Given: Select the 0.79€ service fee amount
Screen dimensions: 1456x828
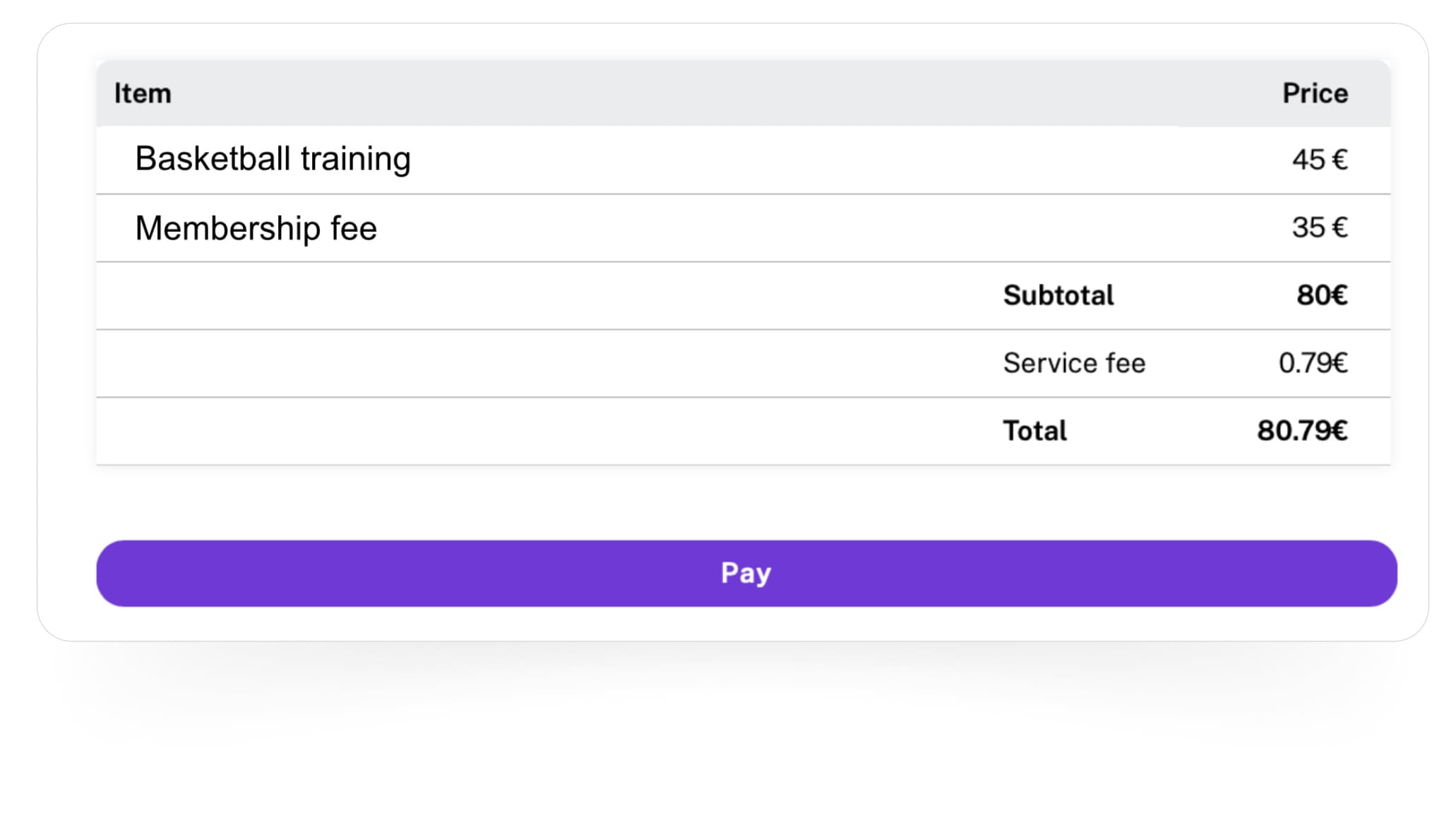Looking at the screenshot, I should coord(1313,362).
